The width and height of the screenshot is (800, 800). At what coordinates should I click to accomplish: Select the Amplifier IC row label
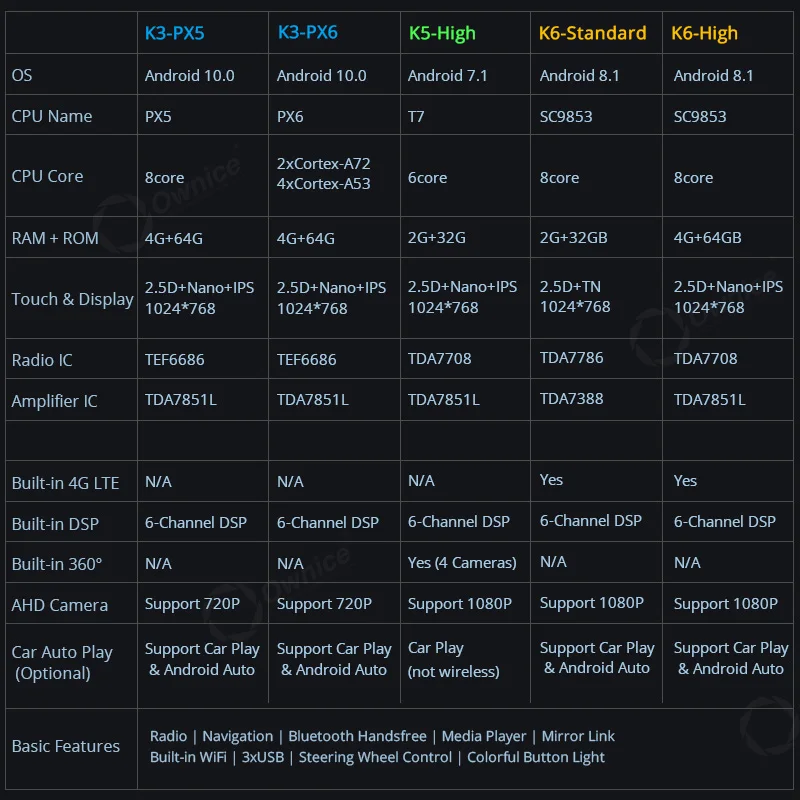click(54, 401)
